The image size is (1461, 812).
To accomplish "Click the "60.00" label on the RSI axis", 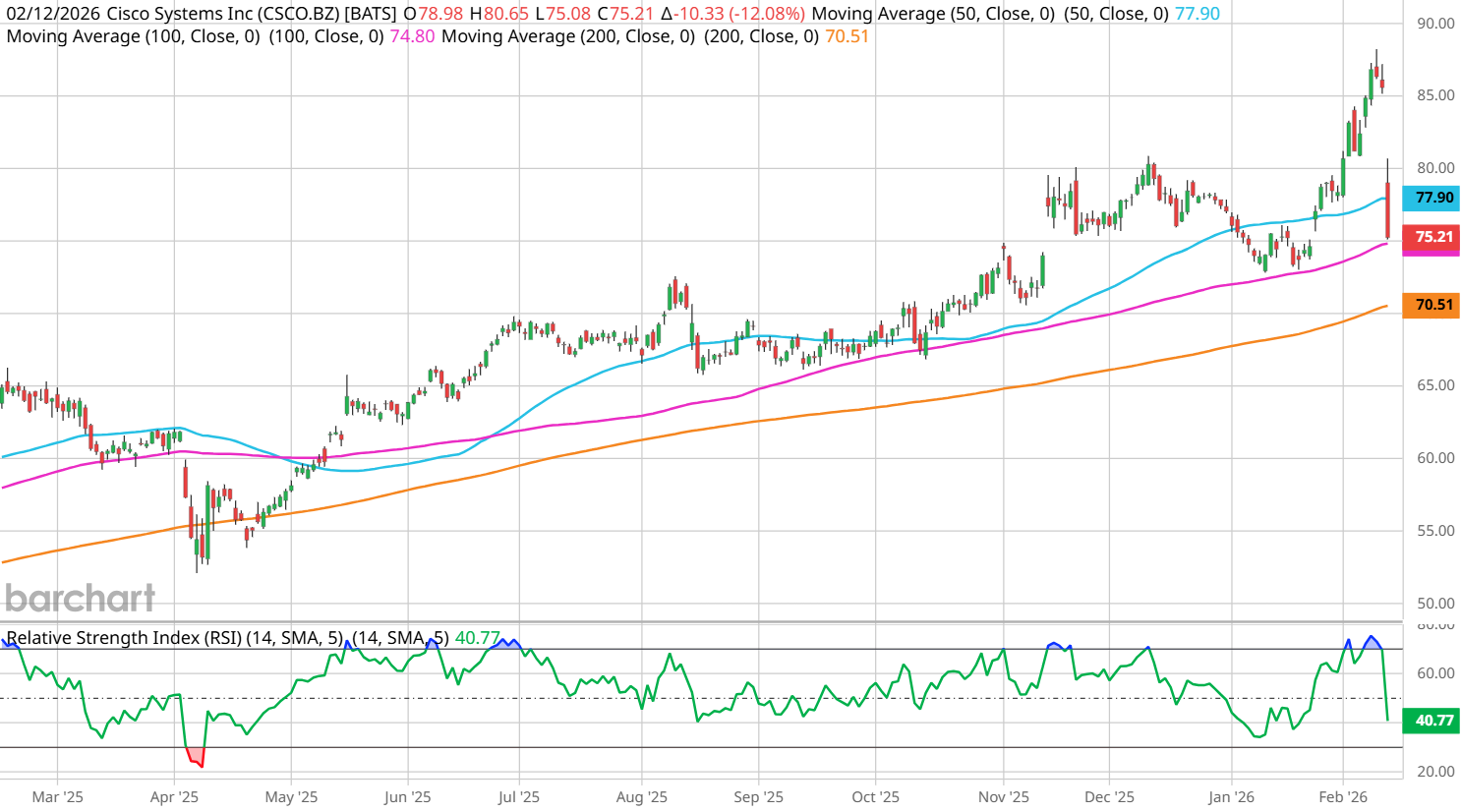I will click(1435, 673).
